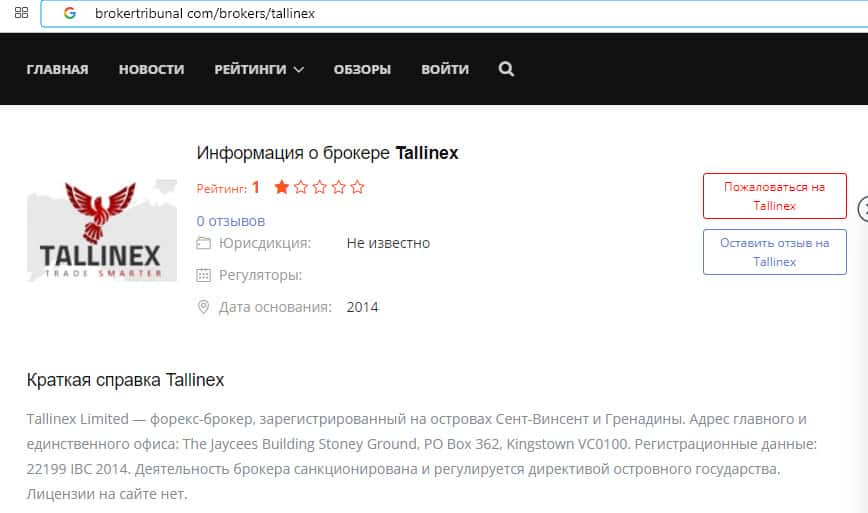This screenshot has width=868, height=513.
Task: Select the second rating star
Action: (x=301, y=187)
